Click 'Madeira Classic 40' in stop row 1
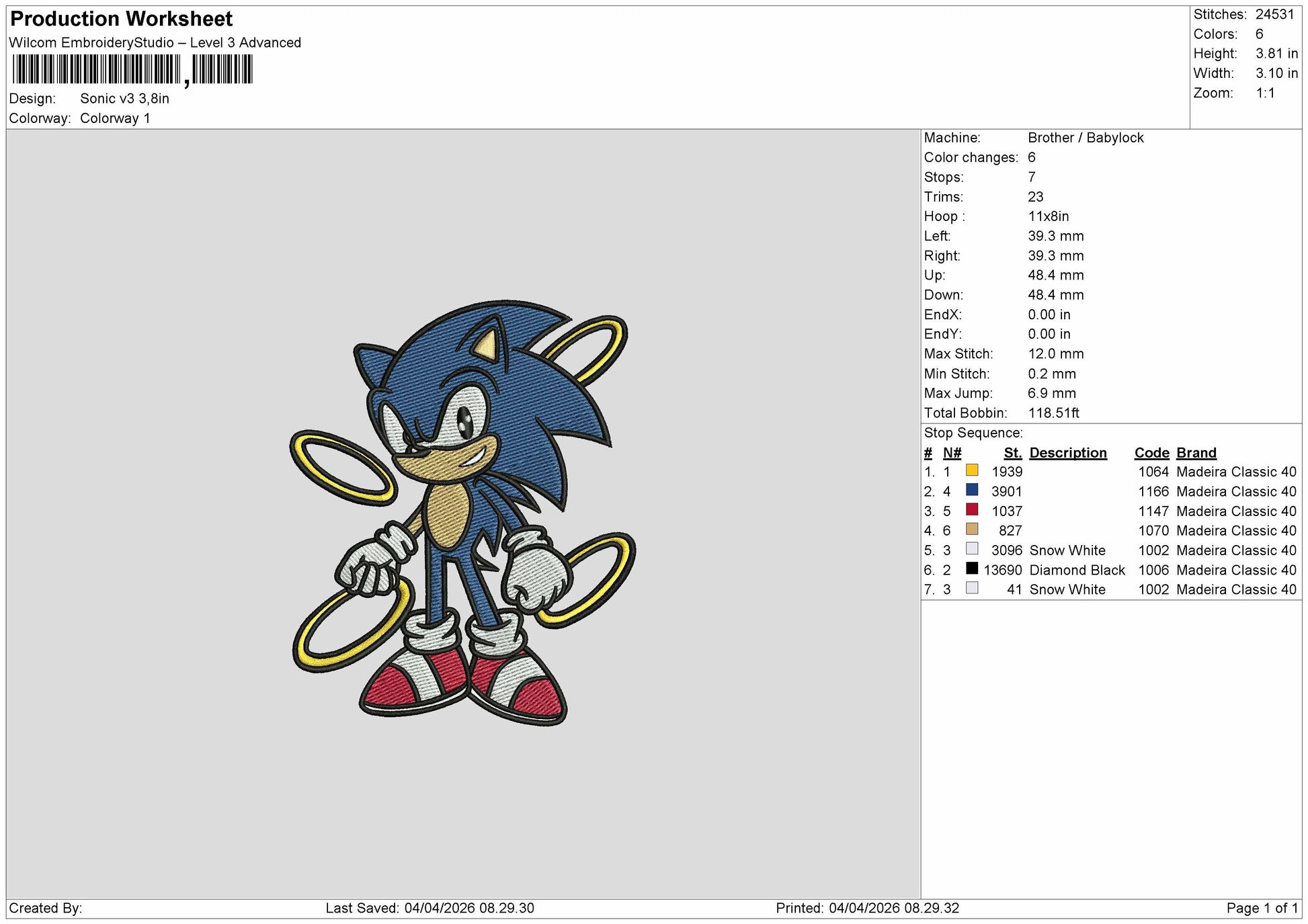The image size is (1308, 924). pyautogui.click(x=1236, y=472)
